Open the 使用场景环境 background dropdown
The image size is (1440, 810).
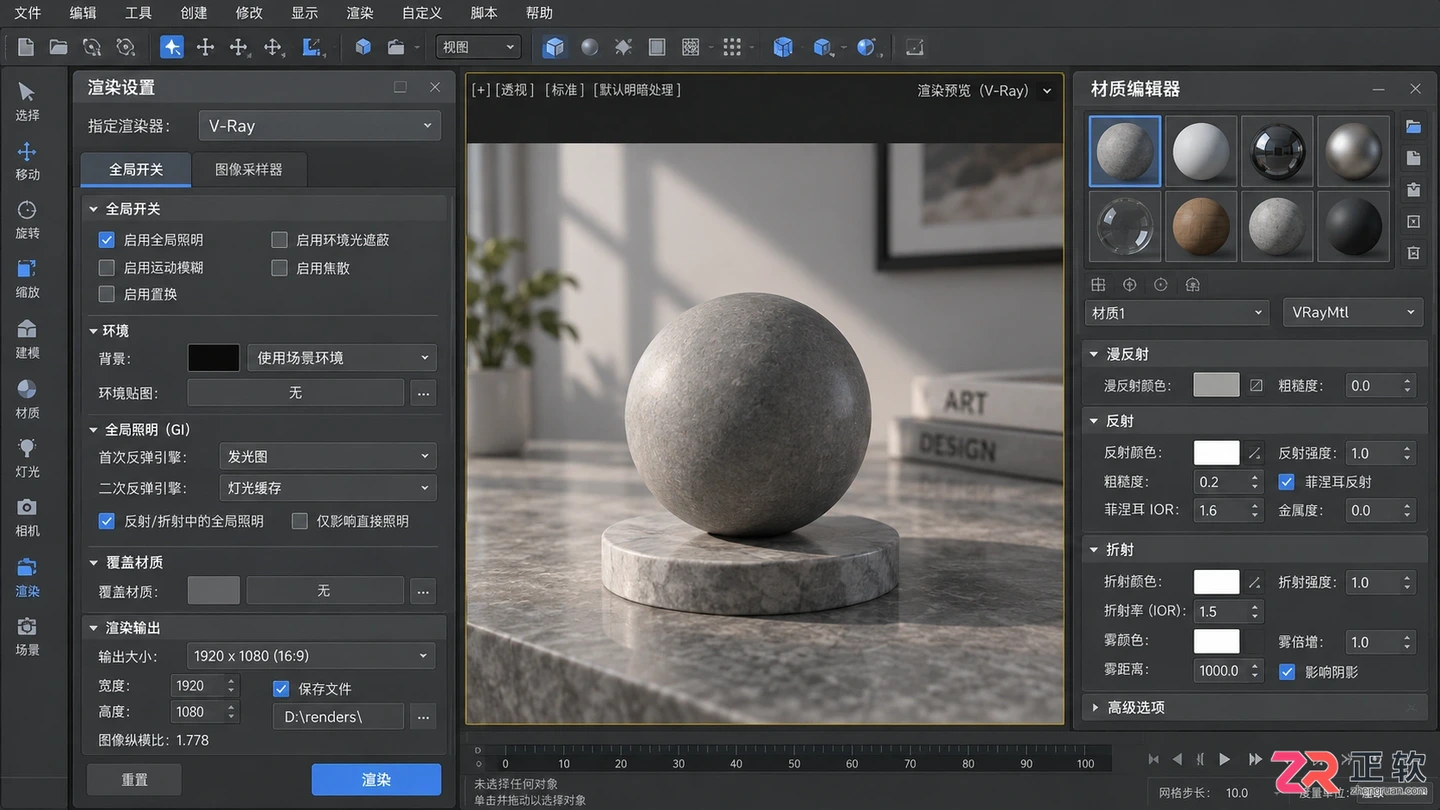(x=342, y=358)
